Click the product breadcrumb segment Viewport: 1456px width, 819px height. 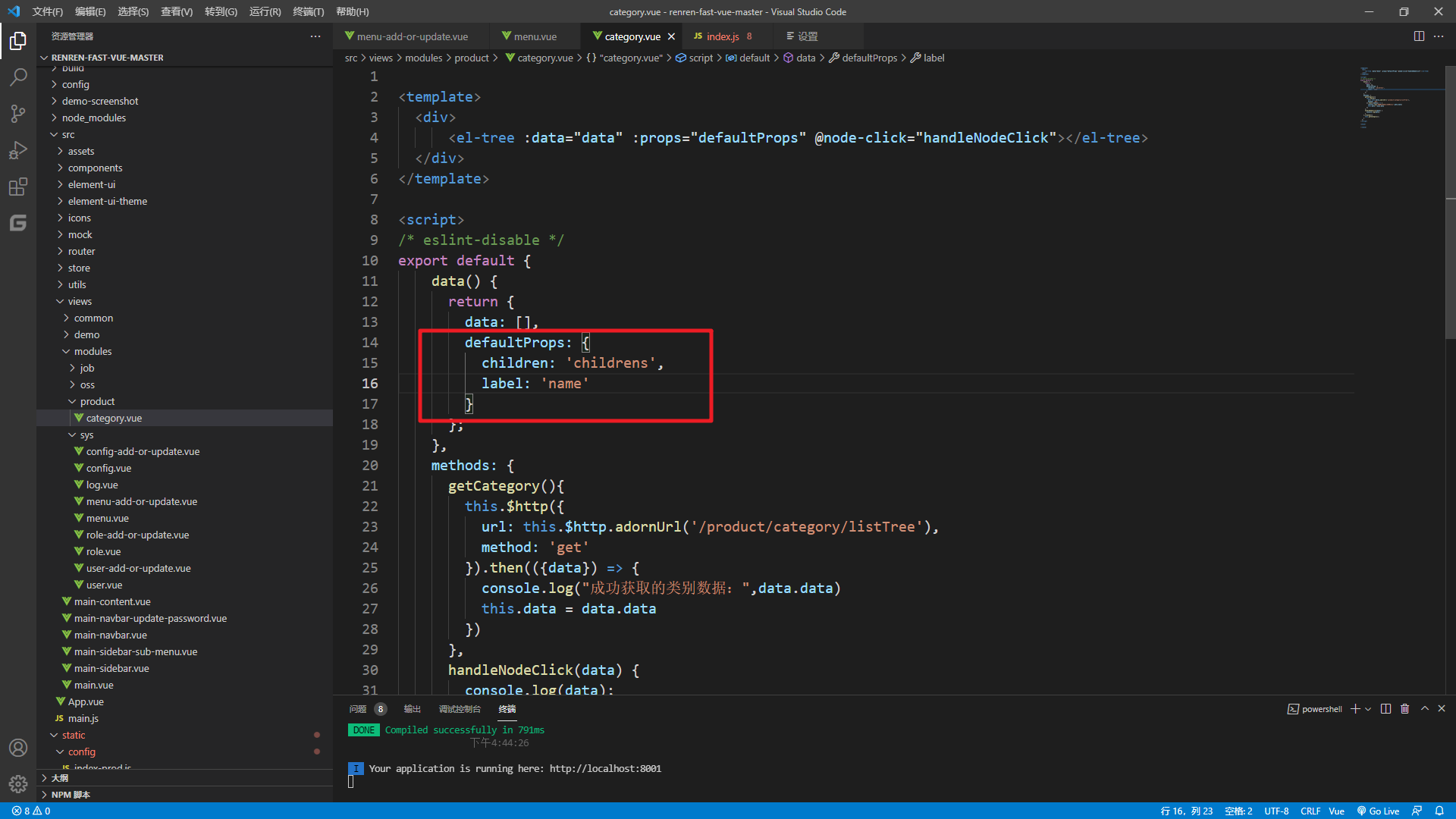coord(472,58)
